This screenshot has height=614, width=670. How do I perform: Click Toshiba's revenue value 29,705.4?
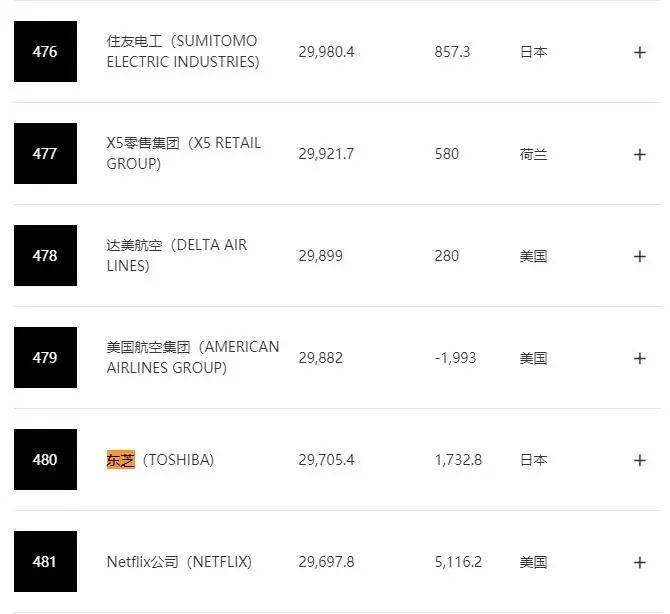[x=326, y=460]
